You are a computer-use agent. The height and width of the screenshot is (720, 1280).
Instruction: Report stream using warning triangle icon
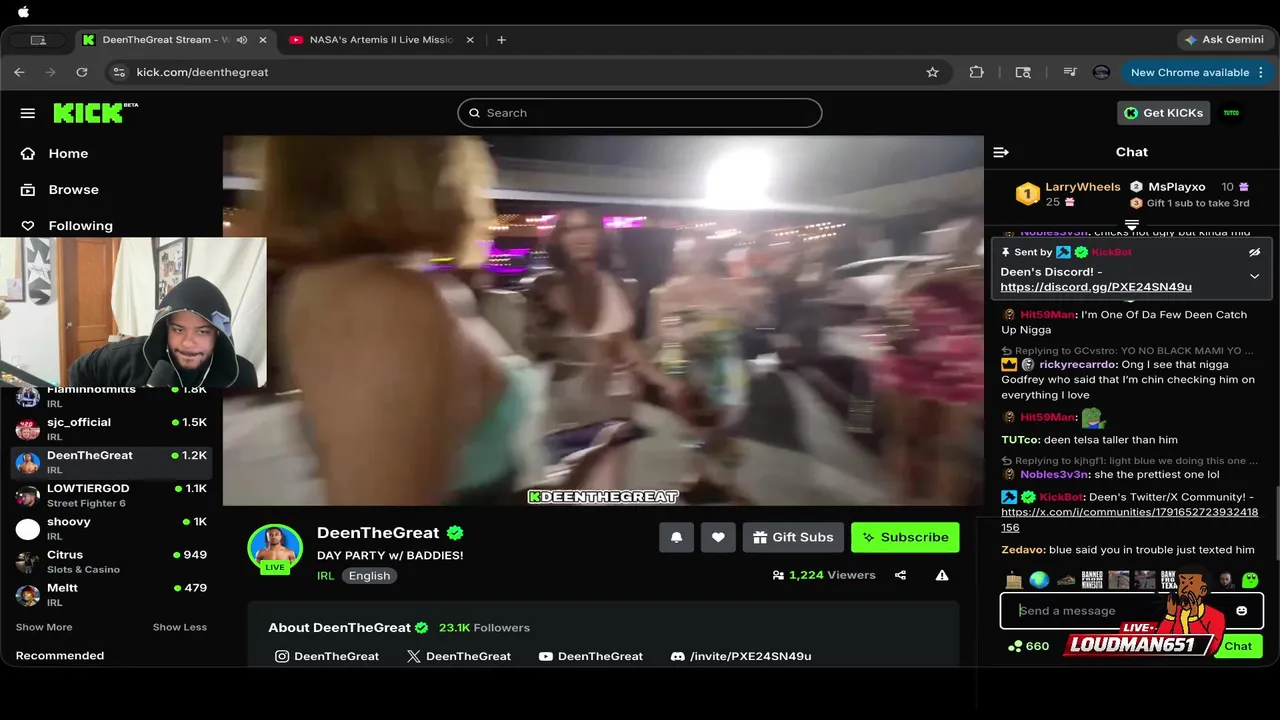click(941, 575)
